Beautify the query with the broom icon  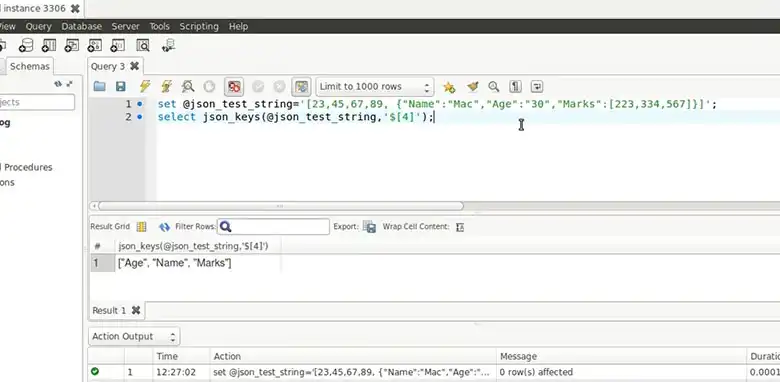coord(473,87)
